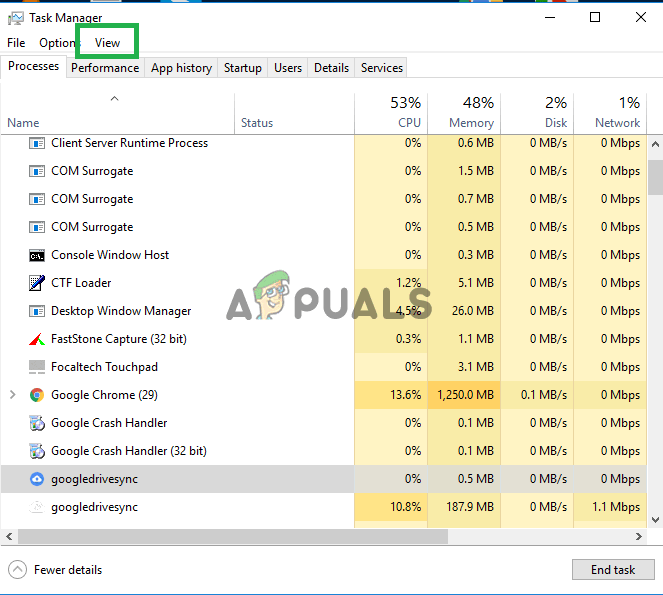This screenshot has height=595, width=663.
Task: Minimize the Task Manager window
Action: 550,17
